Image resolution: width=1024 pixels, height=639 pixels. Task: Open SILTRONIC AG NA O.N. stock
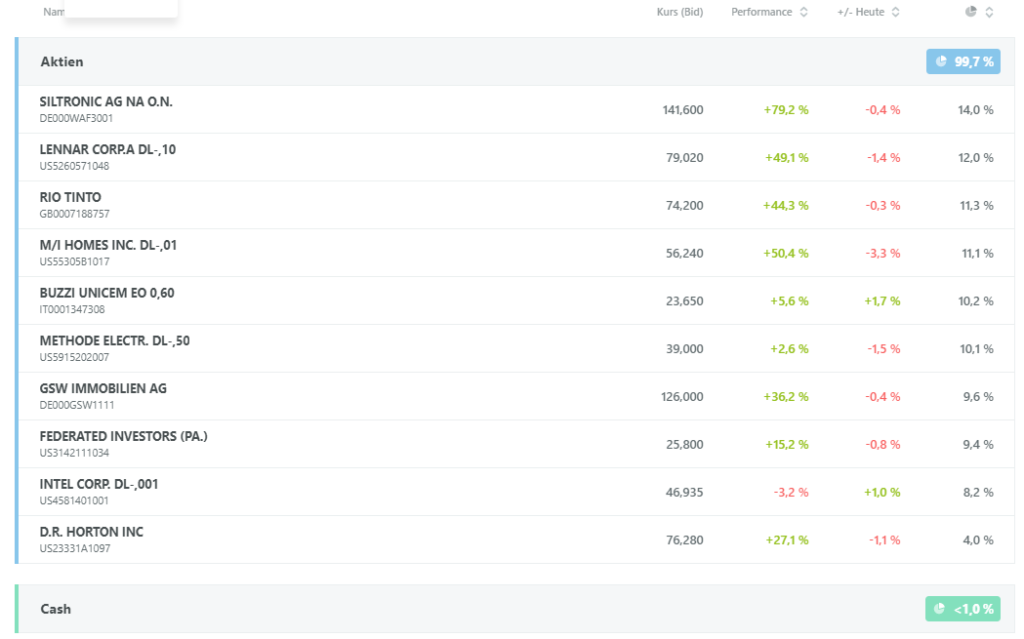(106, 102)
